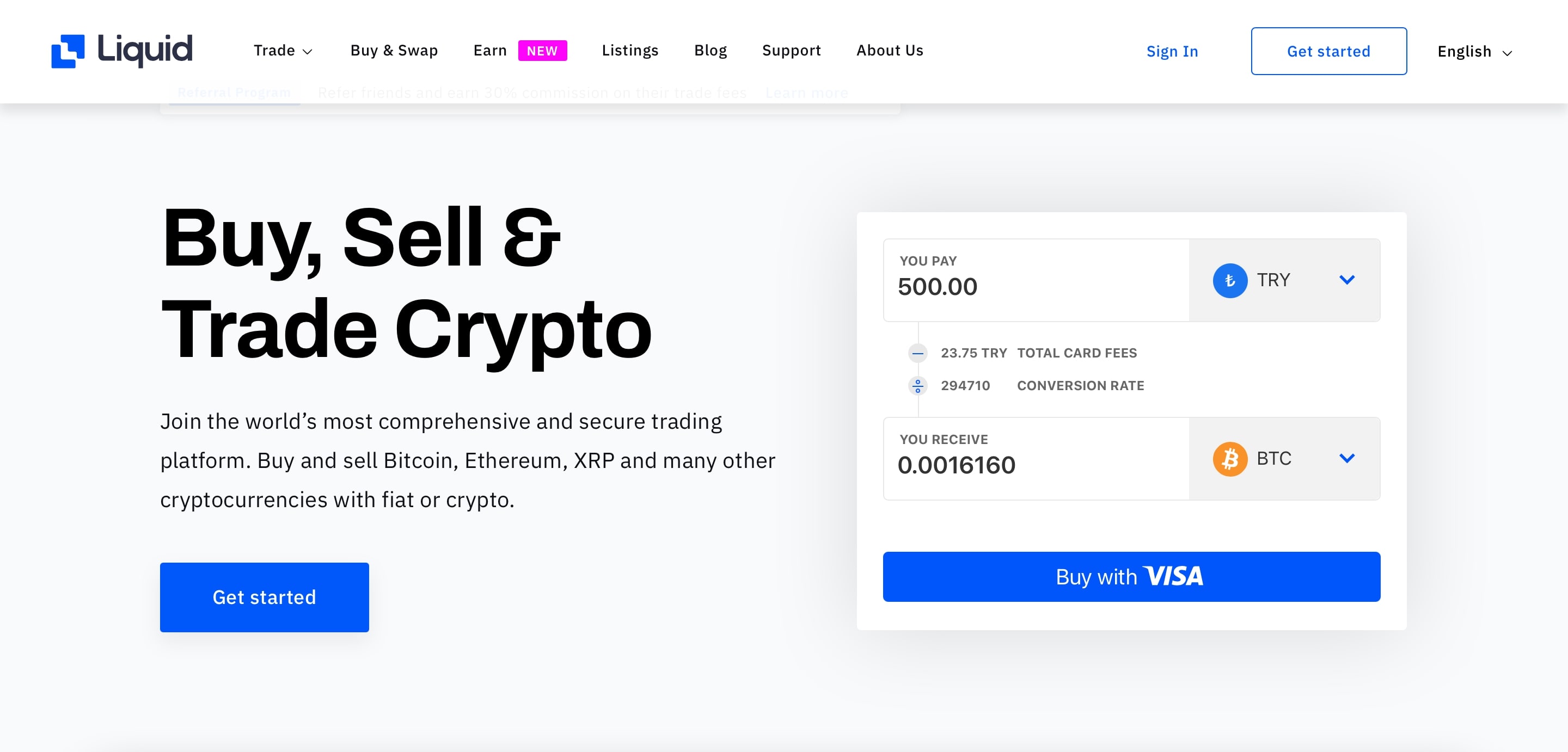Click the Sign In link
The height and width of the screenshot is (752, 1568).
point(1172,52)
